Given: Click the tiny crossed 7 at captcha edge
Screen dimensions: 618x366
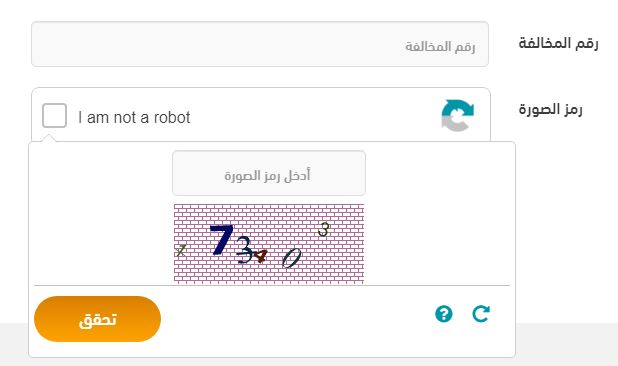Looking at the screenshot, I should pos(181,251).
